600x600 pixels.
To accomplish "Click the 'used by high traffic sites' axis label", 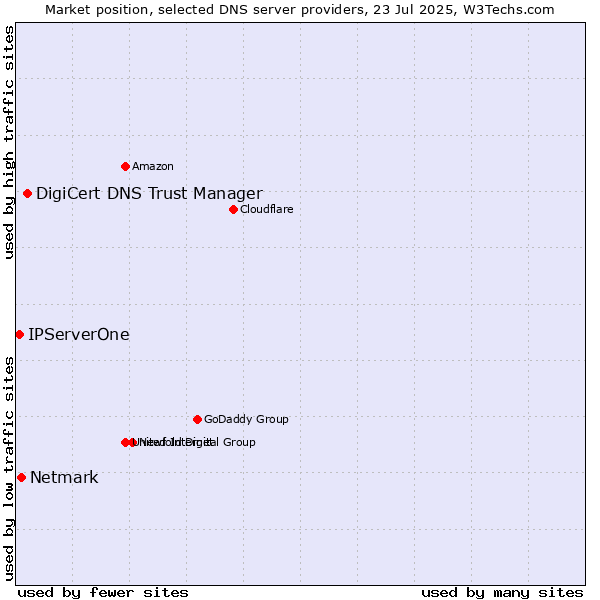I will [8, 142].
